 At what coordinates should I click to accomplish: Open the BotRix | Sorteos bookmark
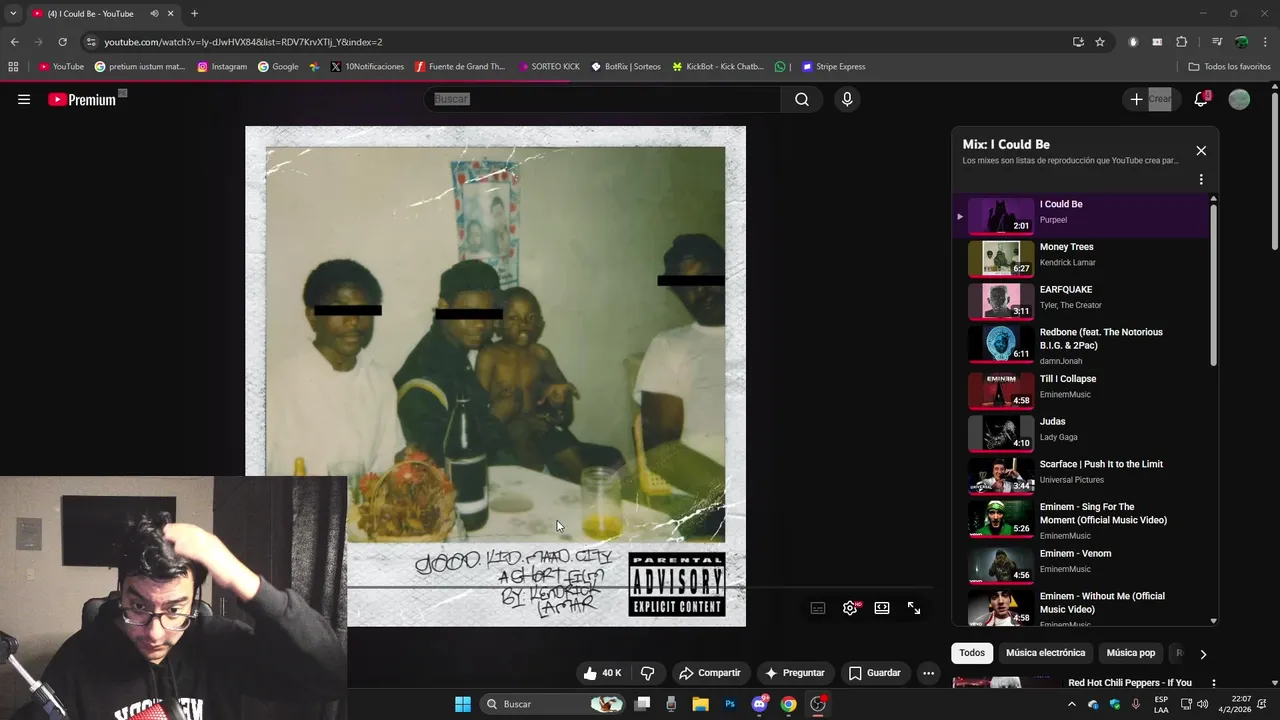(x=626, y=67)
